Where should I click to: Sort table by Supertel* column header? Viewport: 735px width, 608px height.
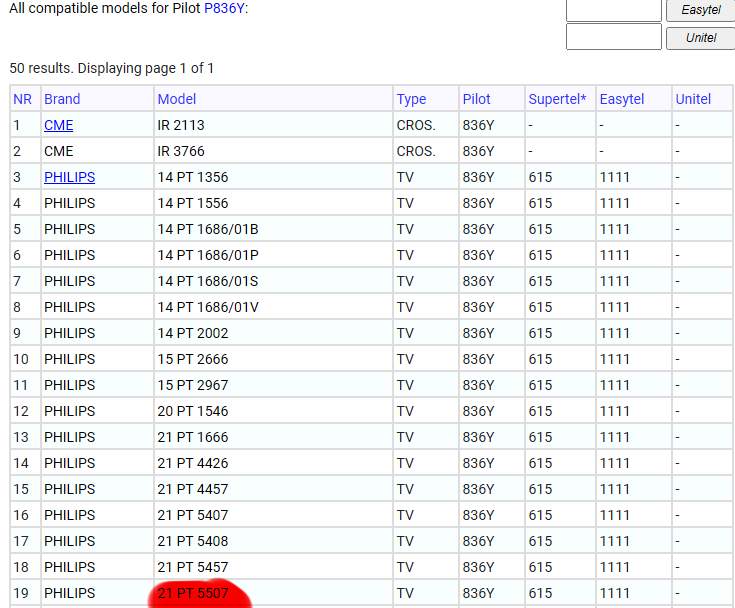557,99
